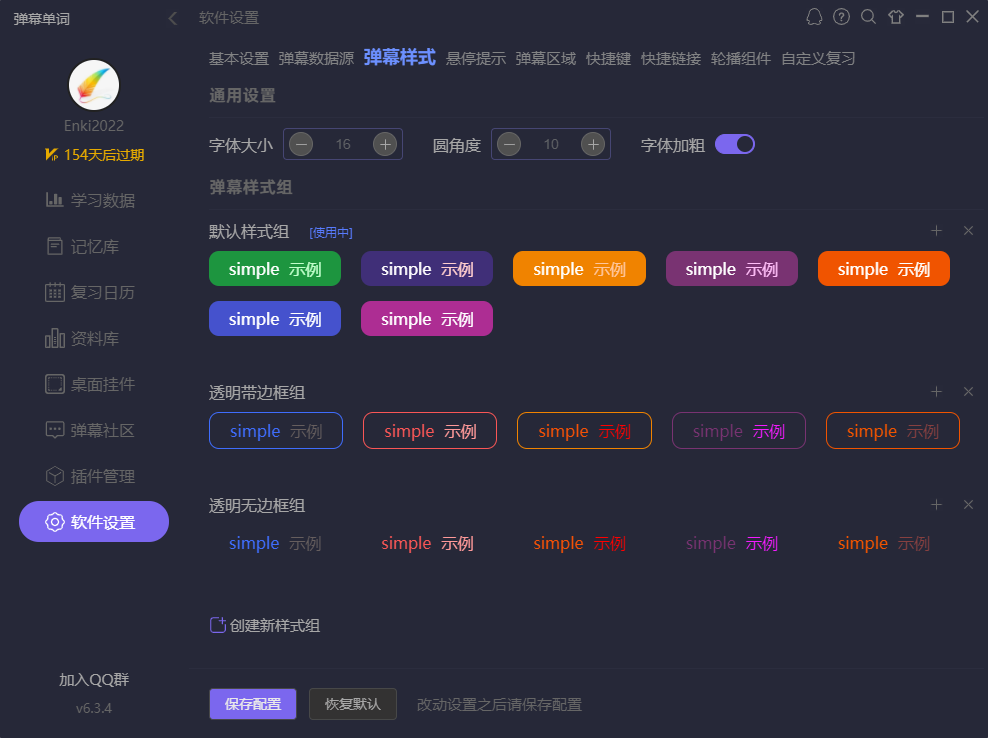Select the green simple 示例 style swatch

click(275, 269)
